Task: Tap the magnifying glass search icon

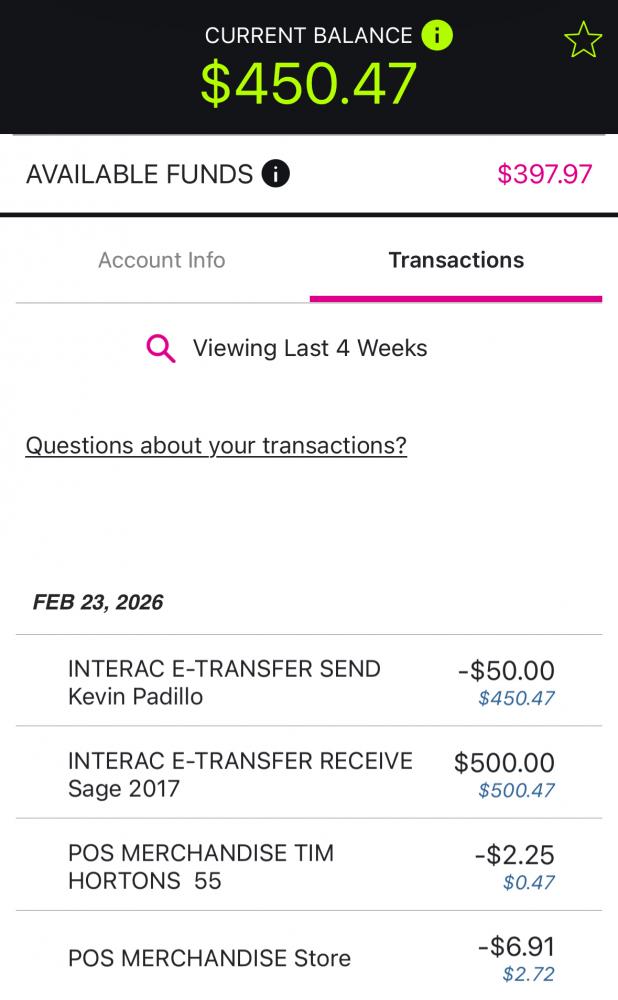Action: coord(161,348)
